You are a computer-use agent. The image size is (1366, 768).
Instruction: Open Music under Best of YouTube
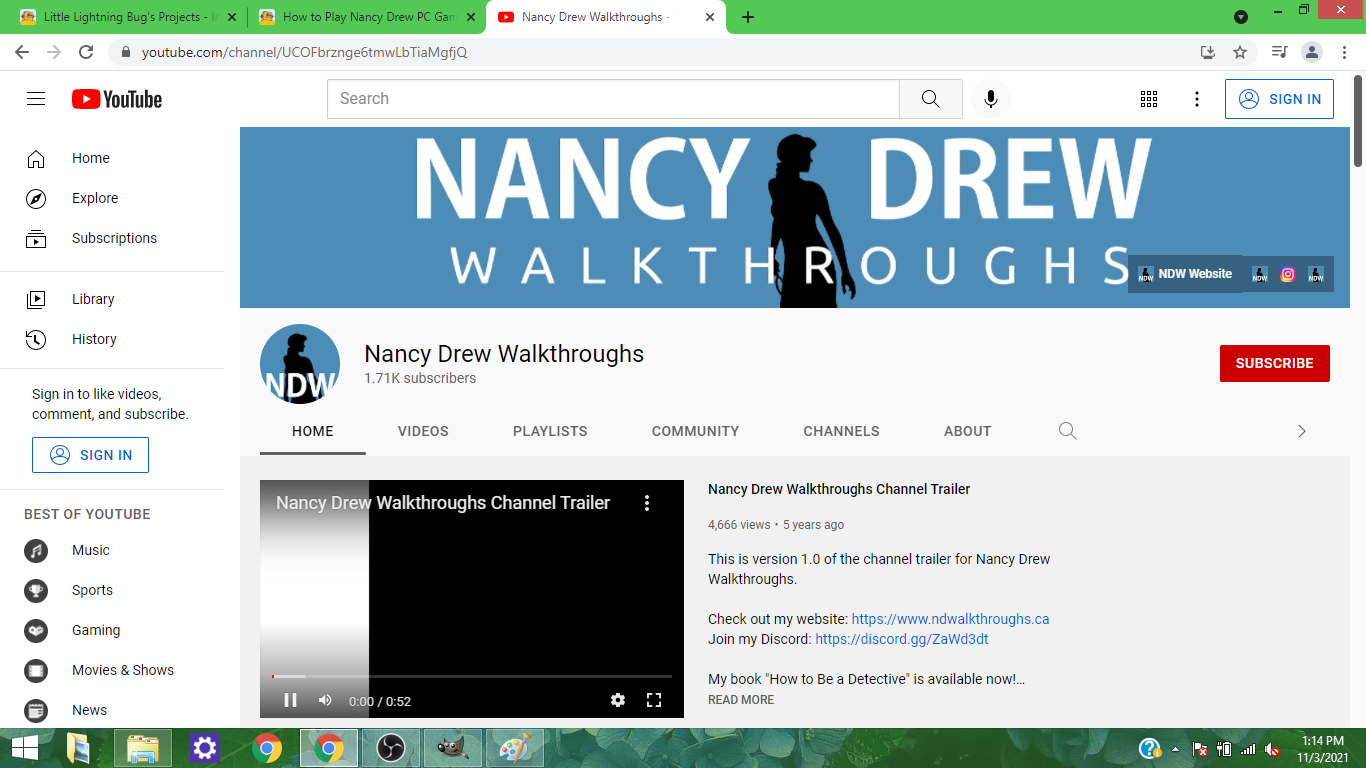click(x=112, y=550)
